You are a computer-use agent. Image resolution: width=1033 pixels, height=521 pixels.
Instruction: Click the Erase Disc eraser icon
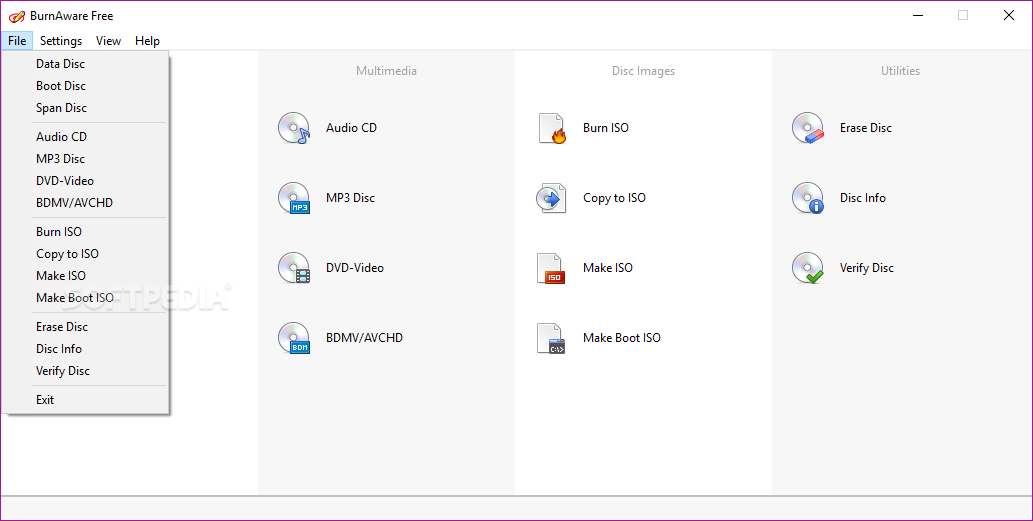(x=808, y=128)
